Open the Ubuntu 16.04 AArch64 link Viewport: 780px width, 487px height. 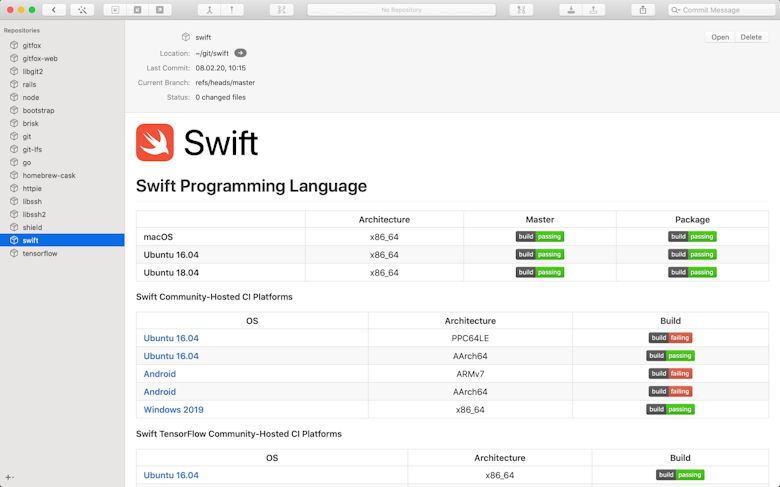click(171, 356)
